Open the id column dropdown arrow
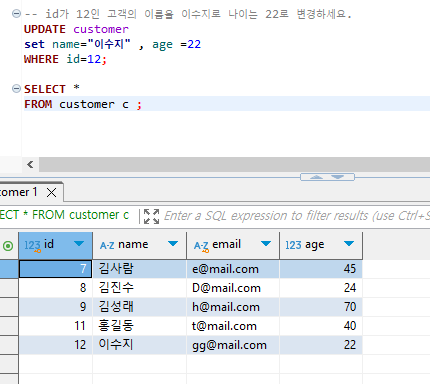This screenshot has height=384, width=430. pyautogui.click(x=79, y=244)
